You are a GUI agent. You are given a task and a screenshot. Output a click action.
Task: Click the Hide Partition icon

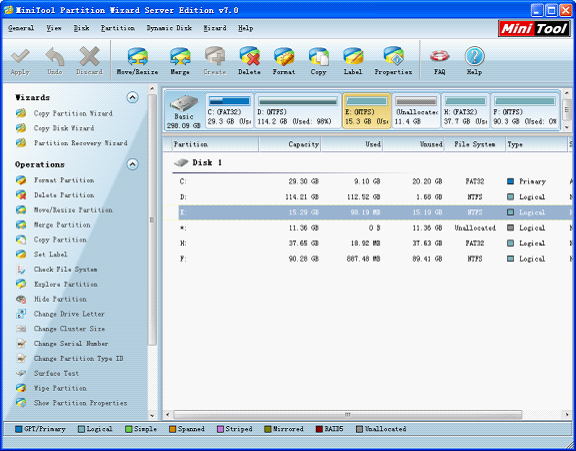[21, 299]
